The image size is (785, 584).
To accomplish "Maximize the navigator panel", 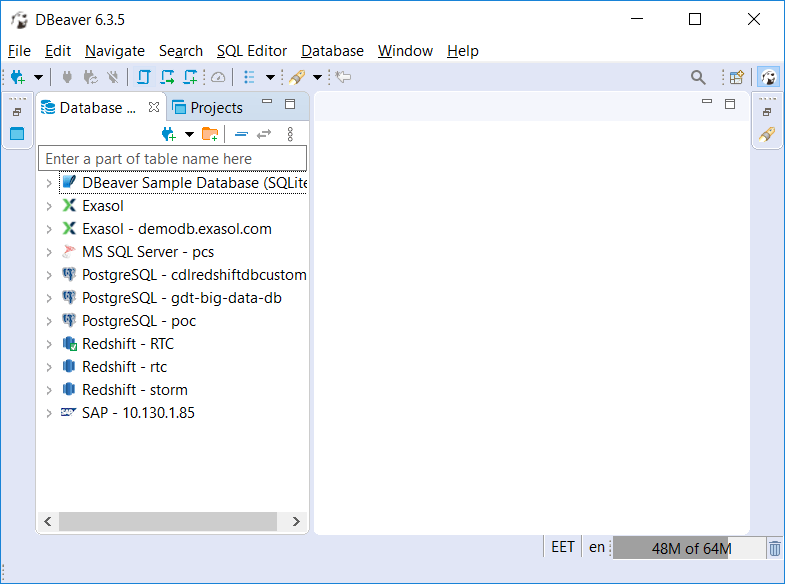I will [x=290, y=104].
